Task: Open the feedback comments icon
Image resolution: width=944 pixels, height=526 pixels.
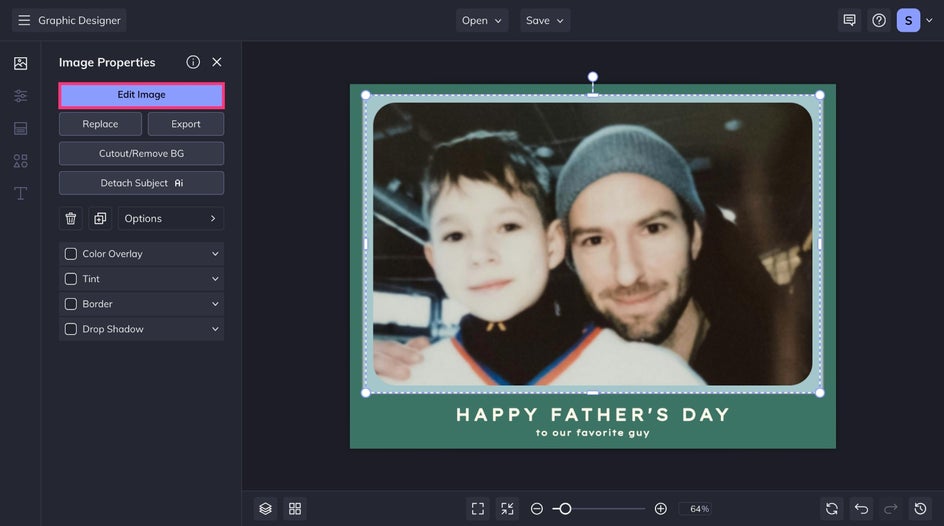Action: click(849, 20)
